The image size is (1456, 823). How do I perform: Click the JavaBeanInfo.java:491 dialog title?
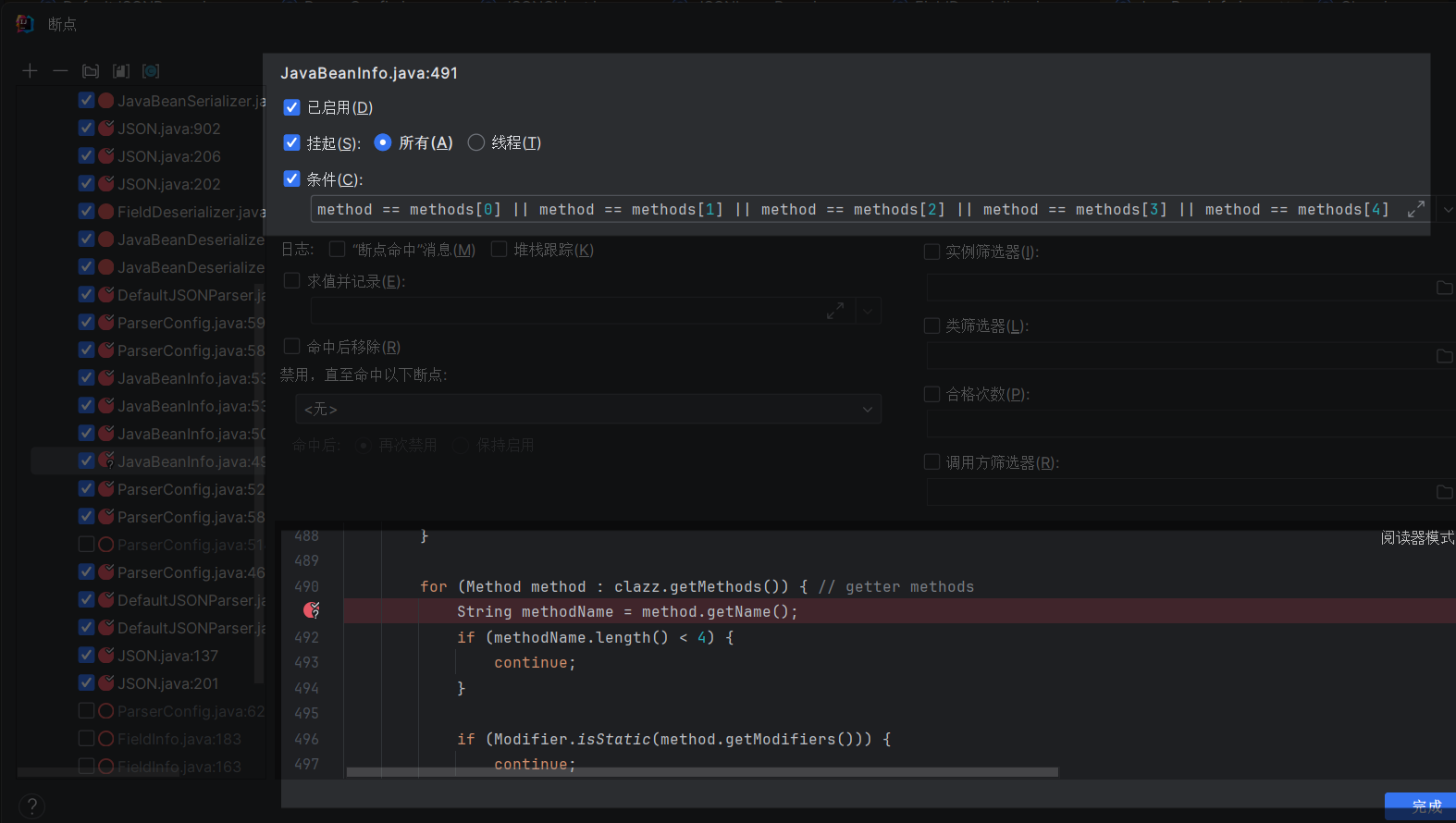tap(369, 73)
